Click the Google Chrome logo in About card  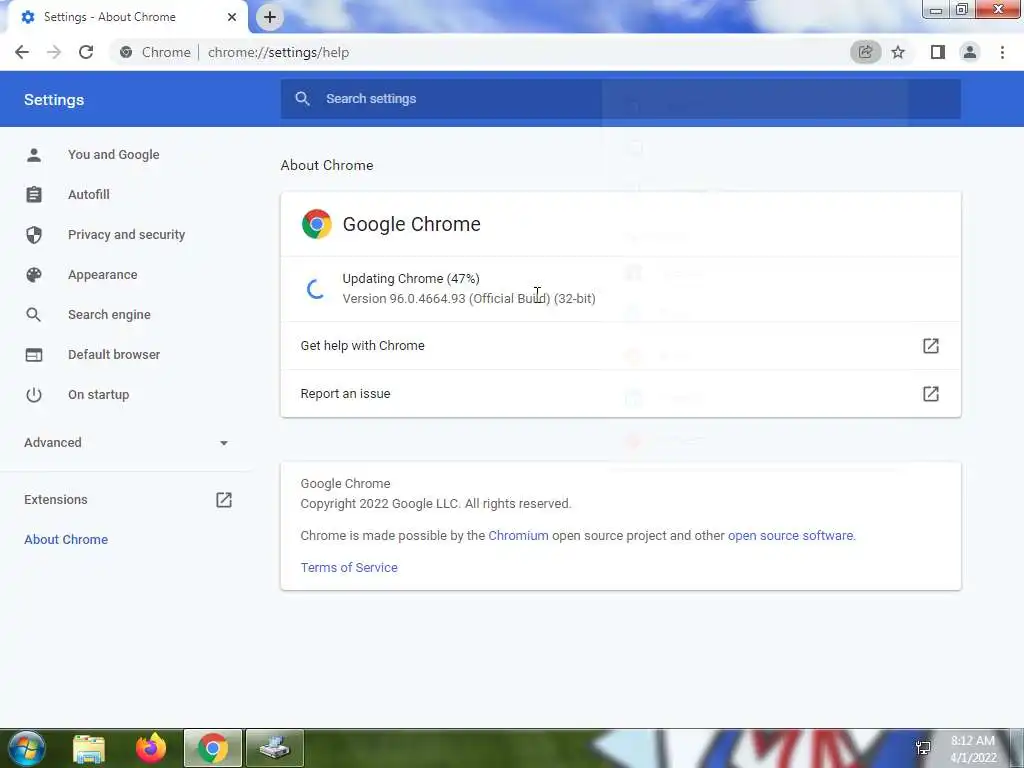pyautogui.click(x=317, y=224)
